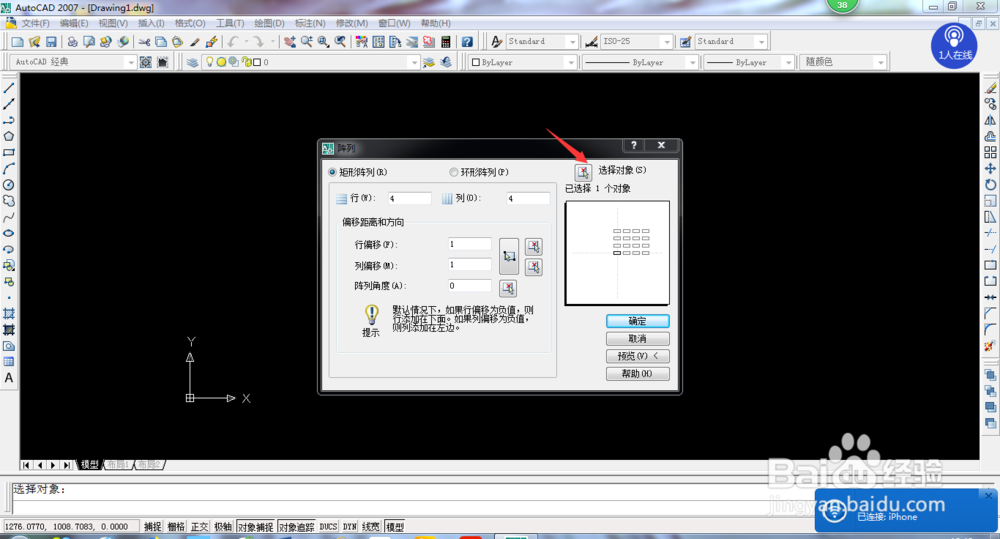Open the 修改(M) menu
Screen dimensions: 1000x539
(x=351, y=23)
